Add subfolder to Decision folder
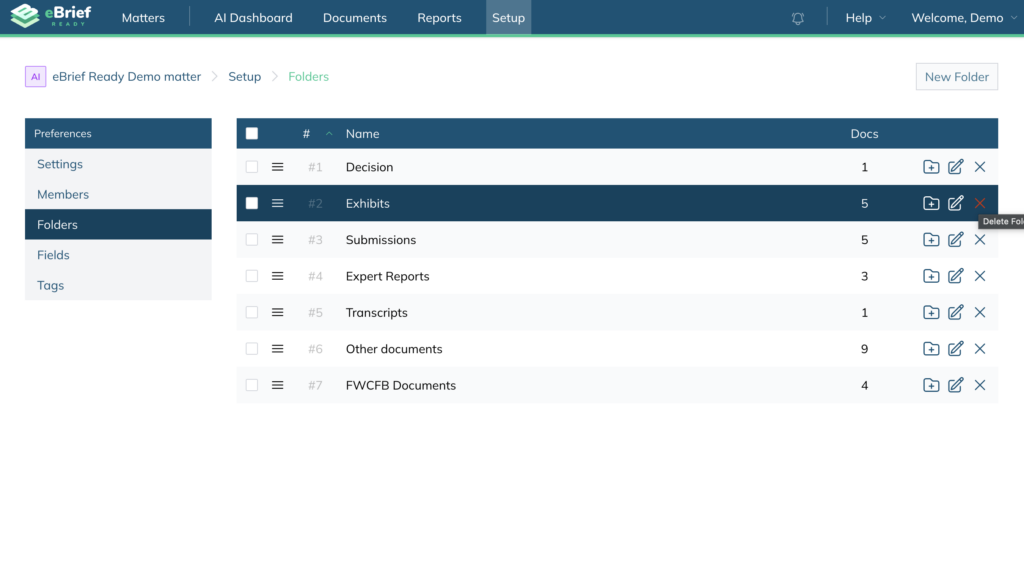 (931, 167)
